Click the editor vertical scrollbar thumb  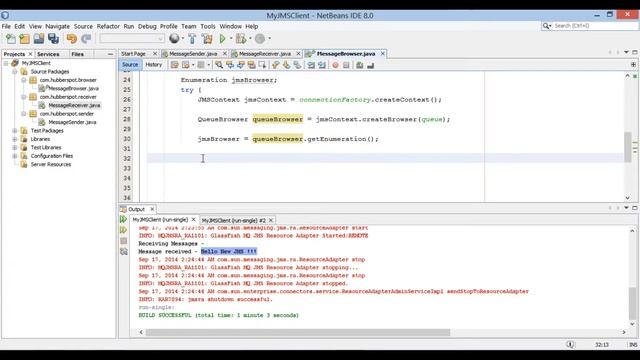pos(627,147)
